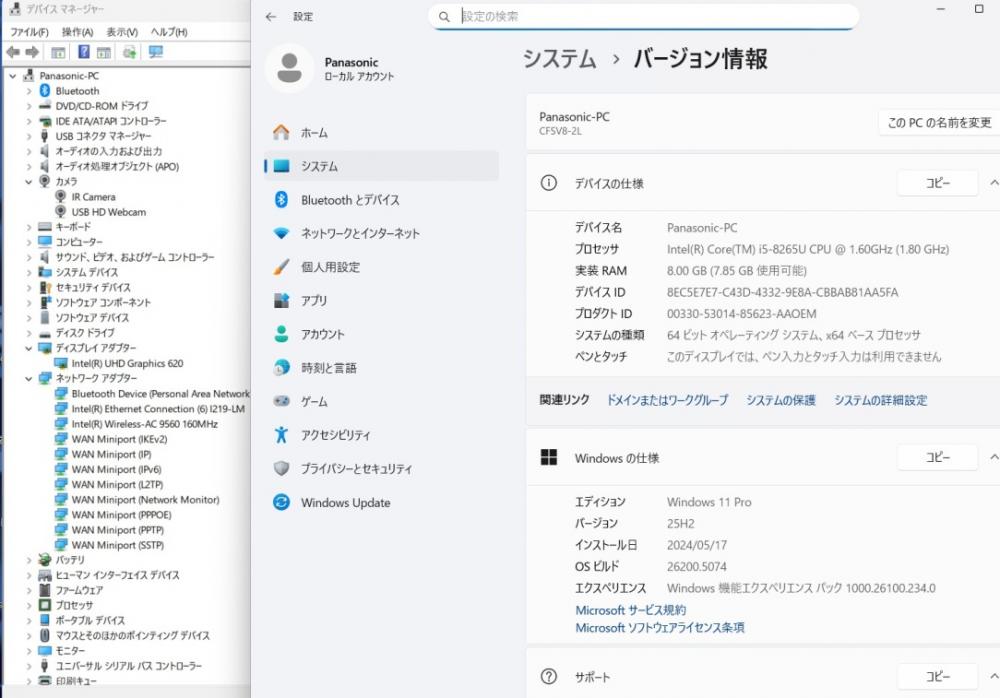
Task: Click Back arrow in Device Manager toolbar
Action: [x=13, y=52]
